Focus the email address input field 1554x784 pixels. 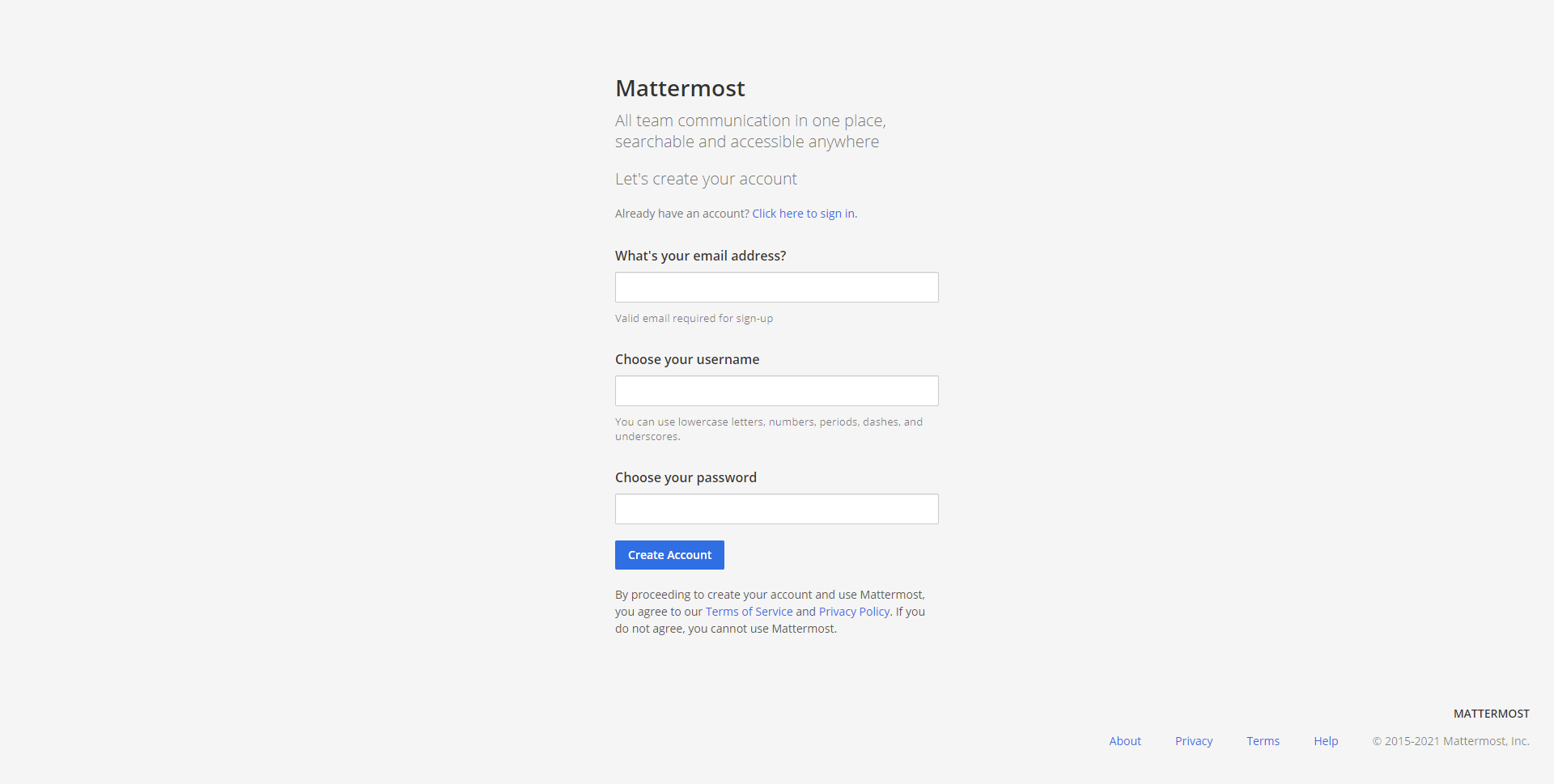[776, 287]
